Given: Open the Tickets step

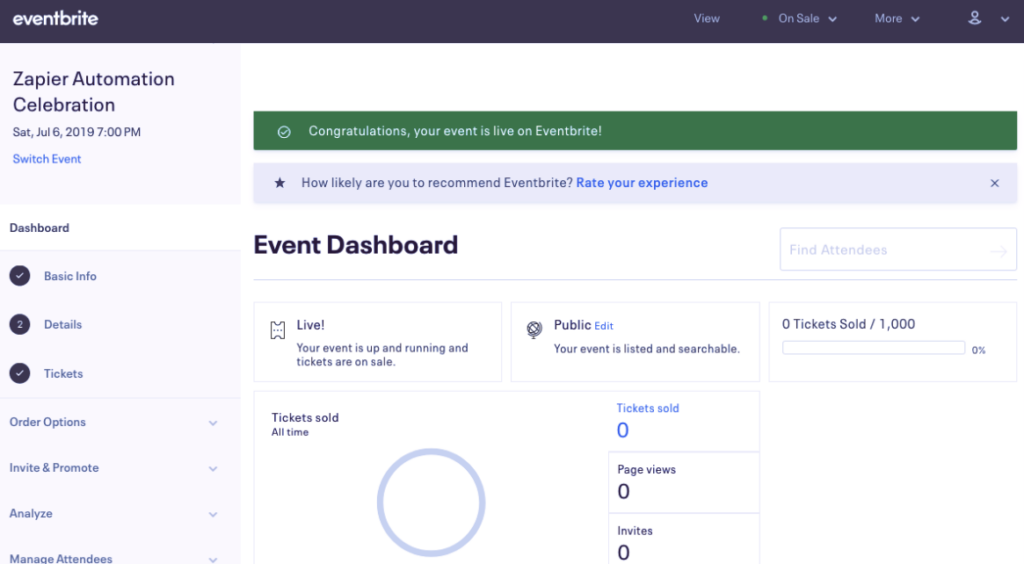Looking at the screenshot, I should (63, 373).
